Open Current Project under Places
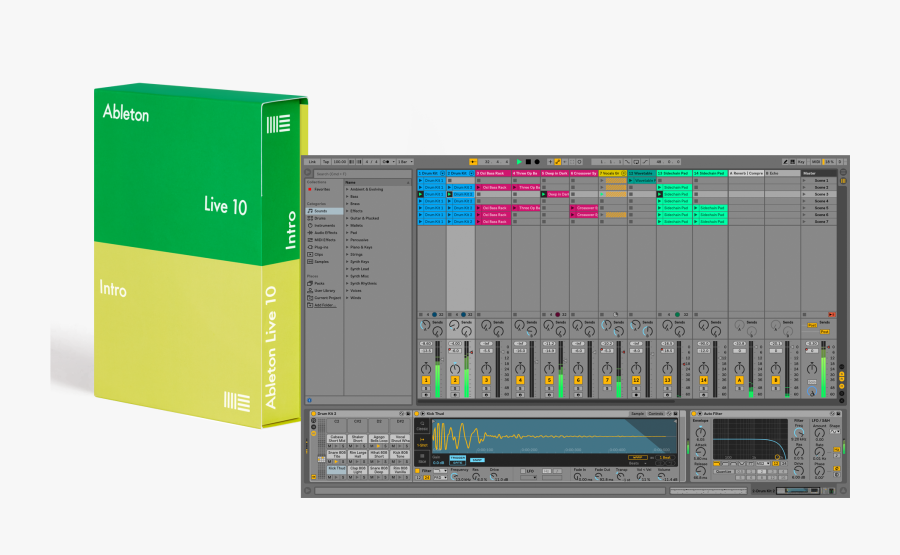The width and height of the screenshot is (900, 555). (x=325, y=298)
